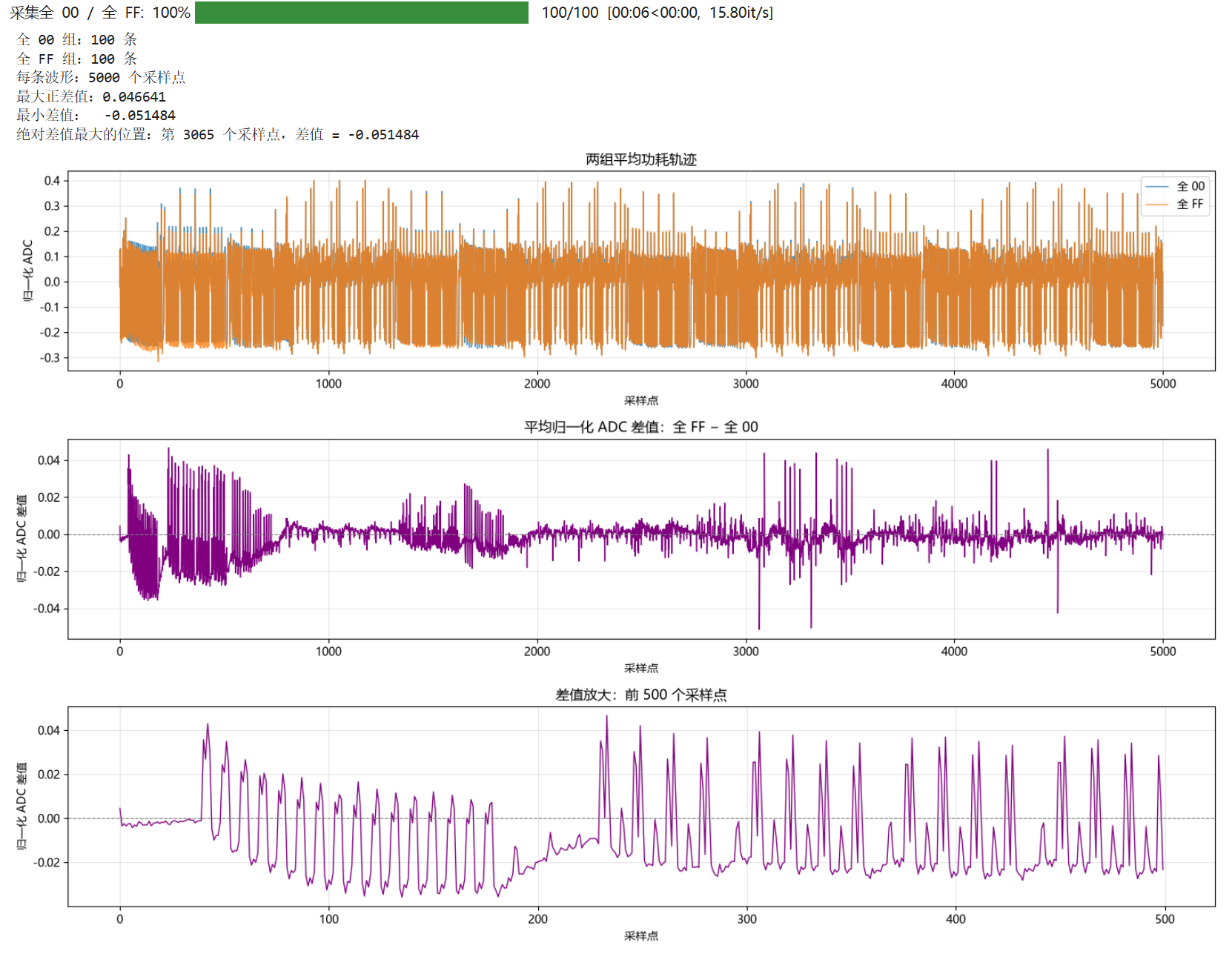The image size is (1232, 954).
Task: Click the '归一化 ADC 差值' y-axis label of bottom chart
Action: click(x=21, y=806)
